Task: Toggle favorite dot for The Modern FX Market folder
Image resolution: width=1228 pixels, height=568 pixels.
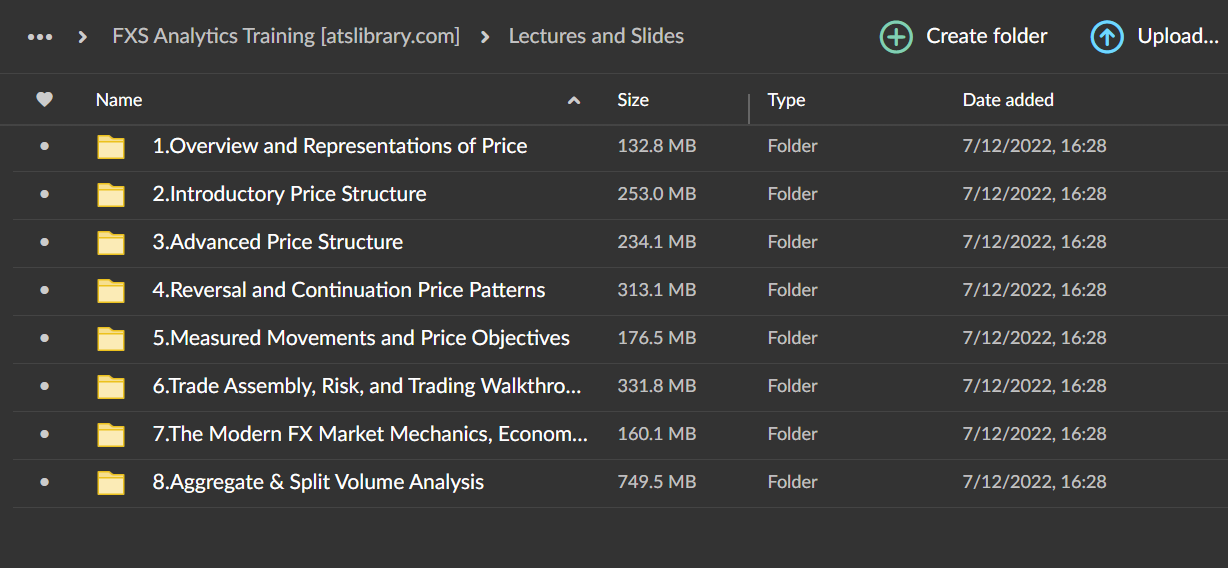Action: pos(44,434)
